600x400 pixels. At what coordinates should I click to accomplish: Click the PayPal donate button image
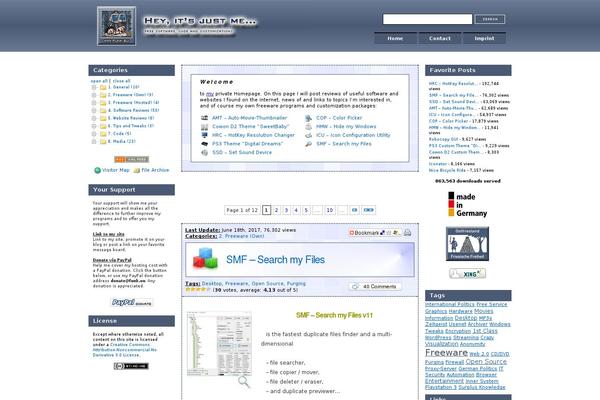click(x=132, y=302)
